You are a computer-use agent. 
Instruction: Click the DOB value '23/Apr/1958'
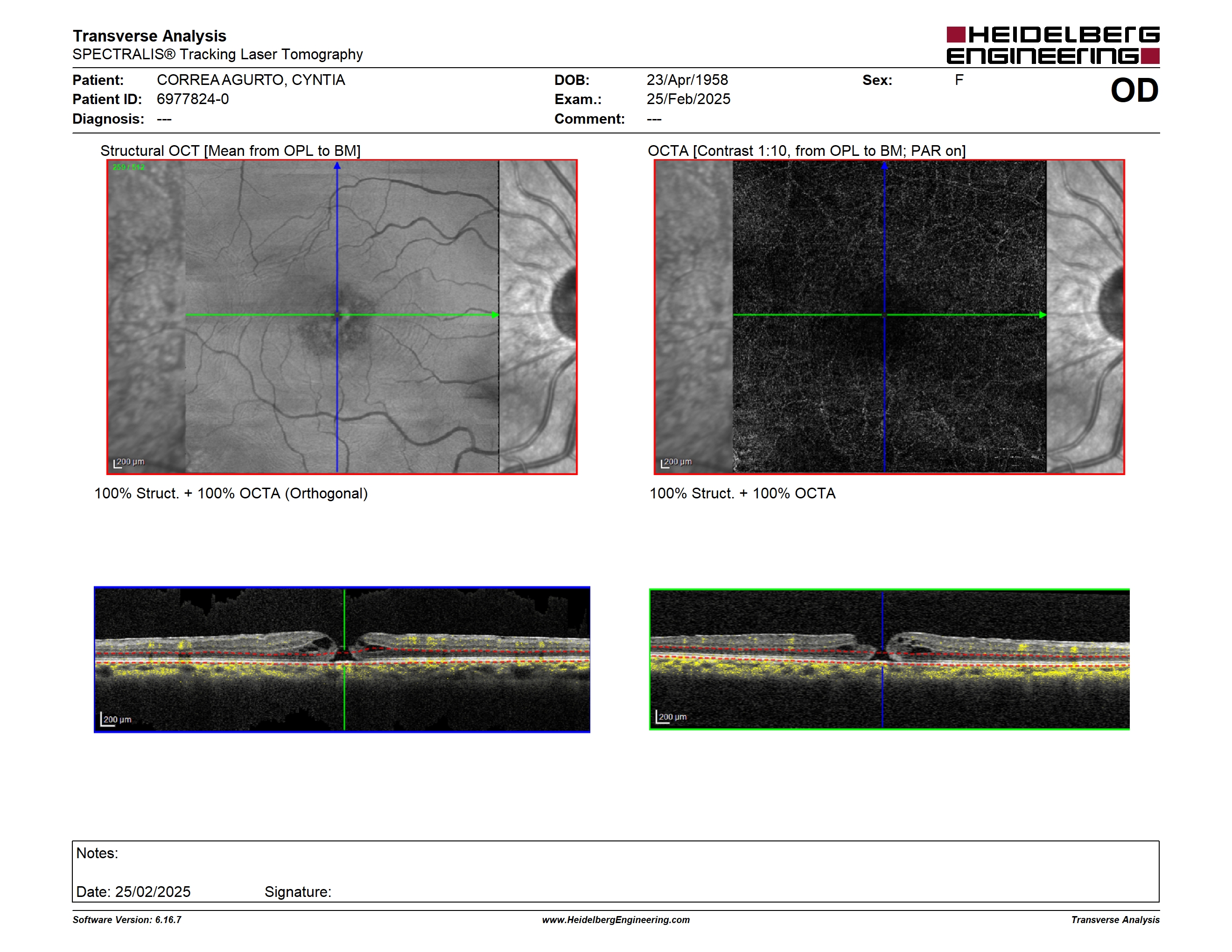point(687,80)
